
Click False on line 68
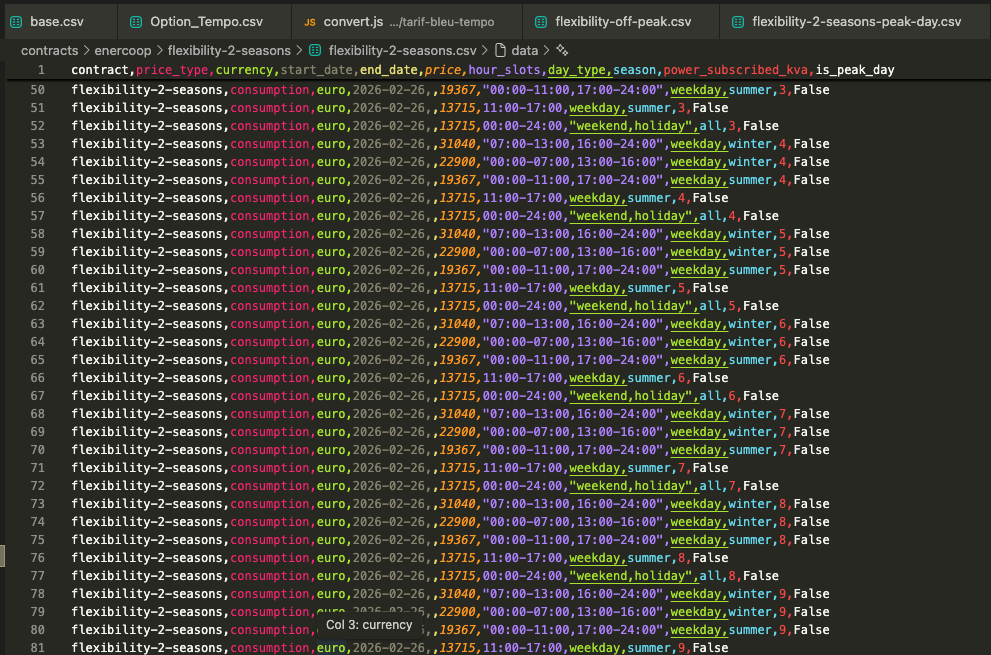(812, 414)
